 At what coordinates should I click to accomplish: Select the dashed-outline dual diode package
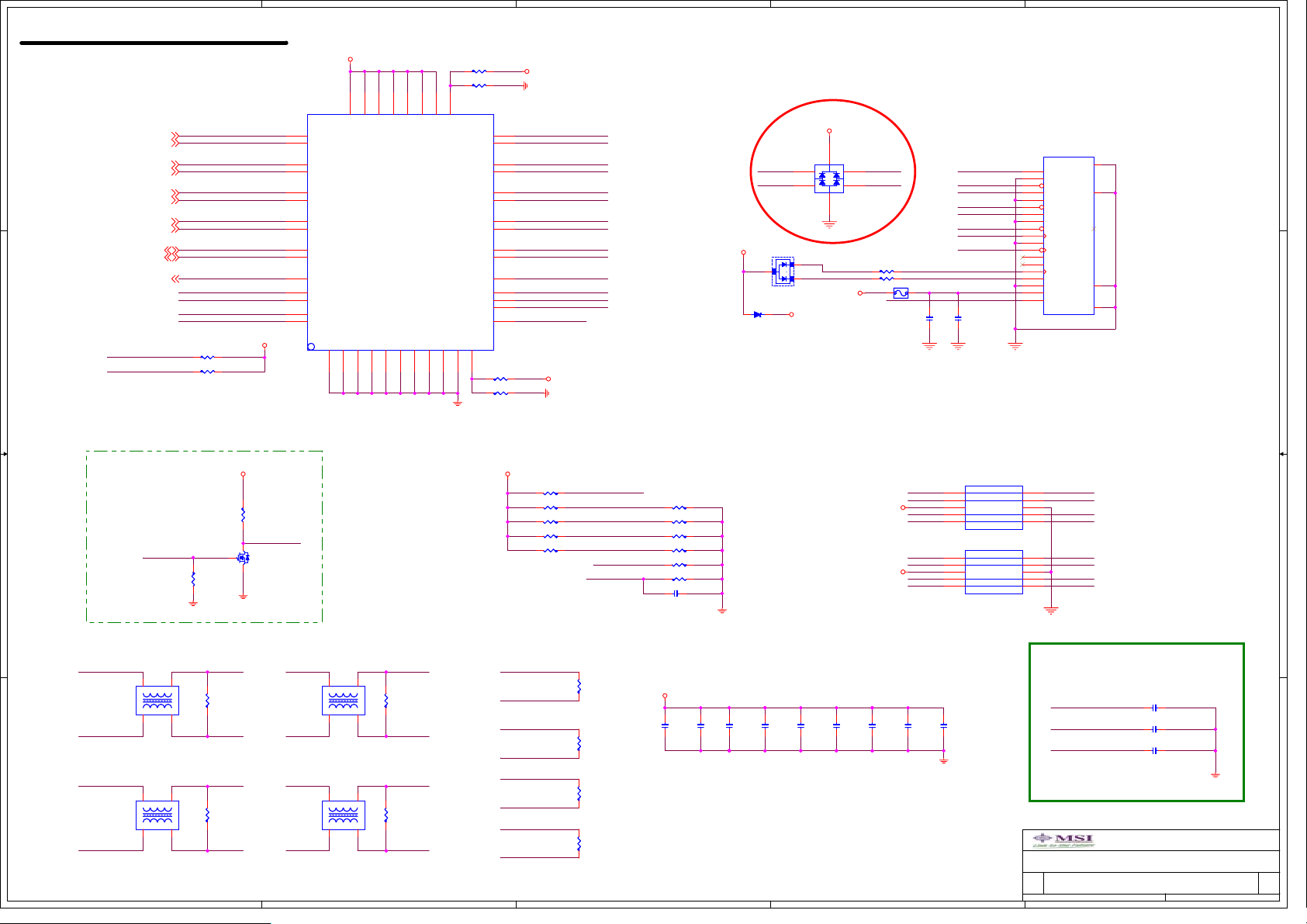[783, 272]
